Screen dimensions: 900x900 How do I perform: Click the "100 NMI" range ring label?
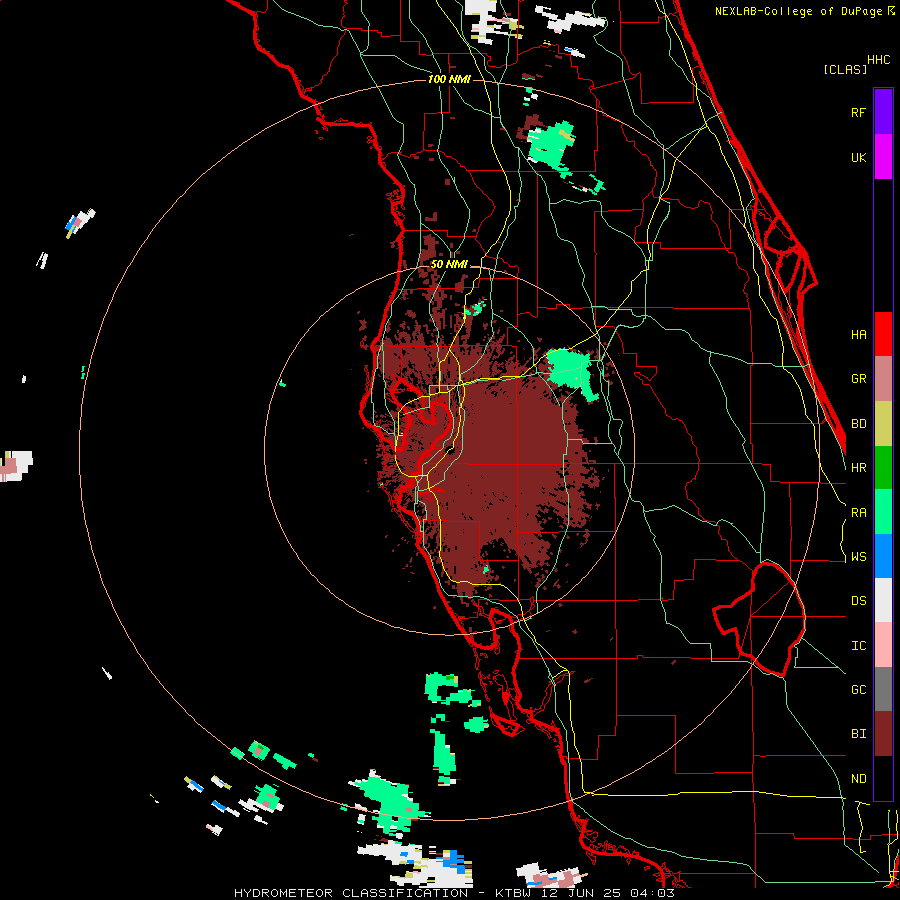click(x=449, y=79)
